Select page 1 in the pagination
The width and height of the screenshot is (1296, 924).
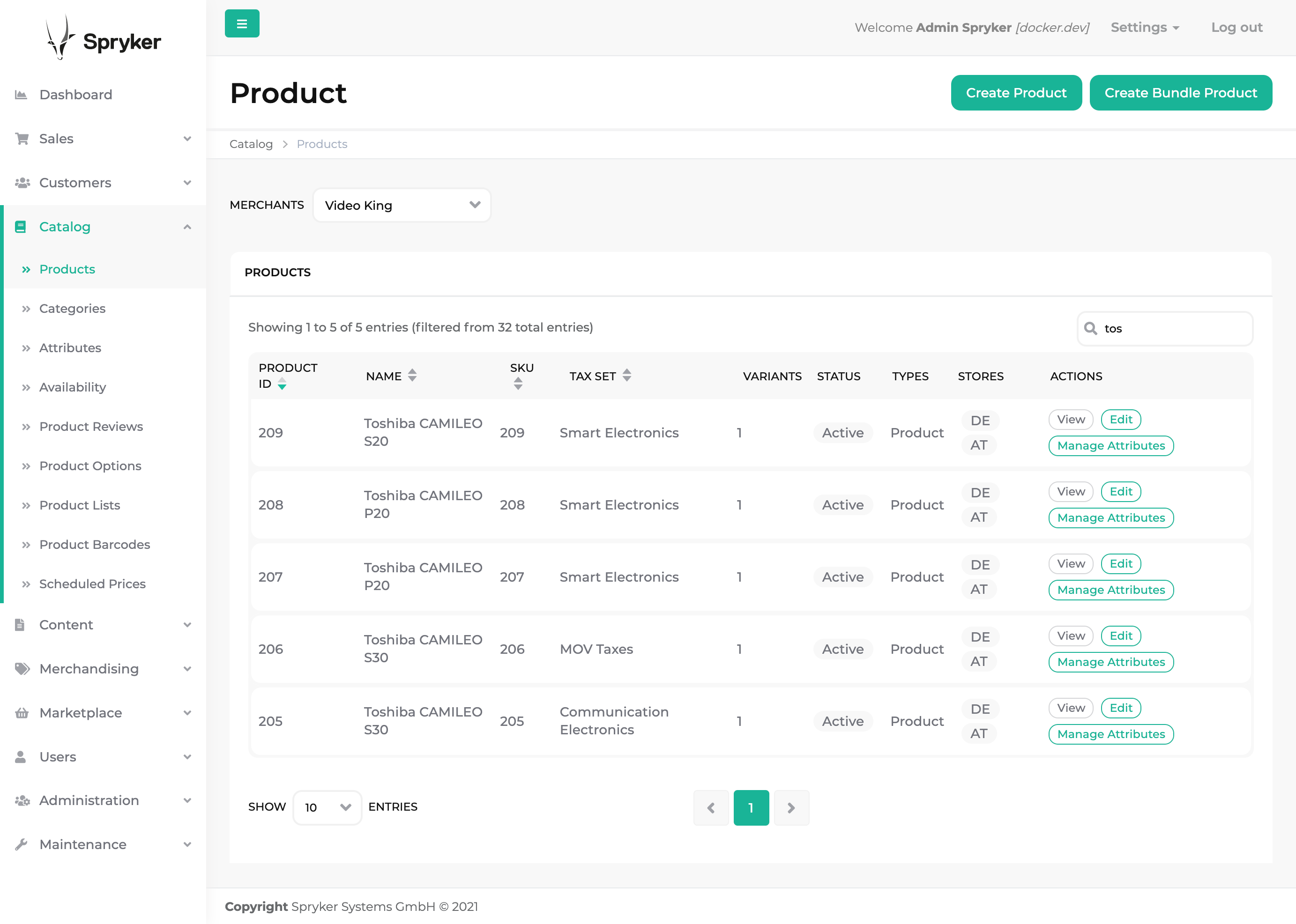click(x=751, y=807)
